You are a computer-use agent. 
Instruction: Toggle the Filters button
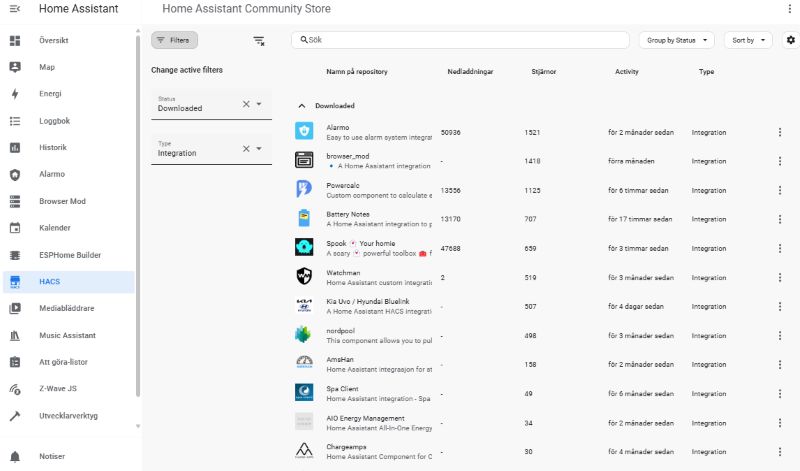[174, 40]
